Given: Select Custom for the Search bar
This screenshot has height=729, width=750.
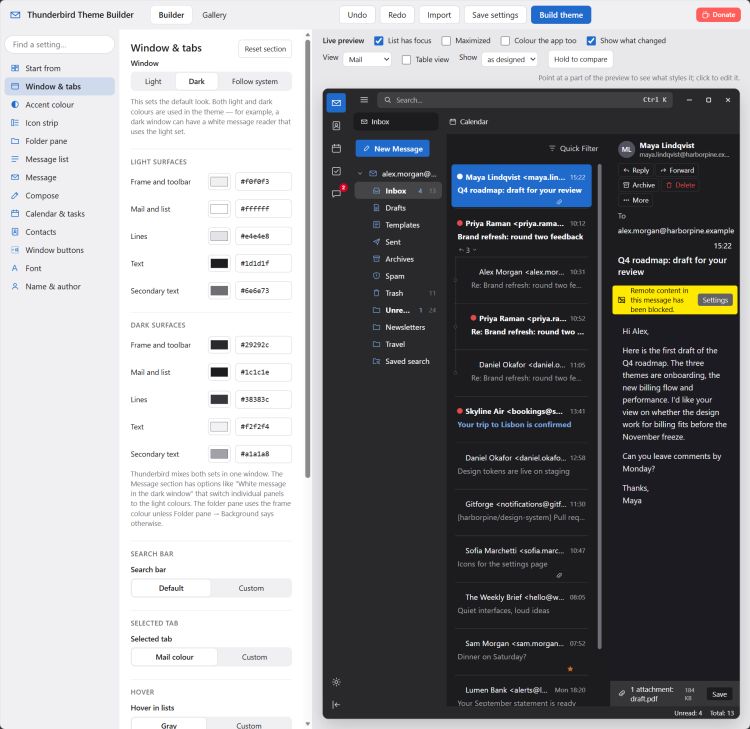Looking at the screenshot, I should pos(251,588).
